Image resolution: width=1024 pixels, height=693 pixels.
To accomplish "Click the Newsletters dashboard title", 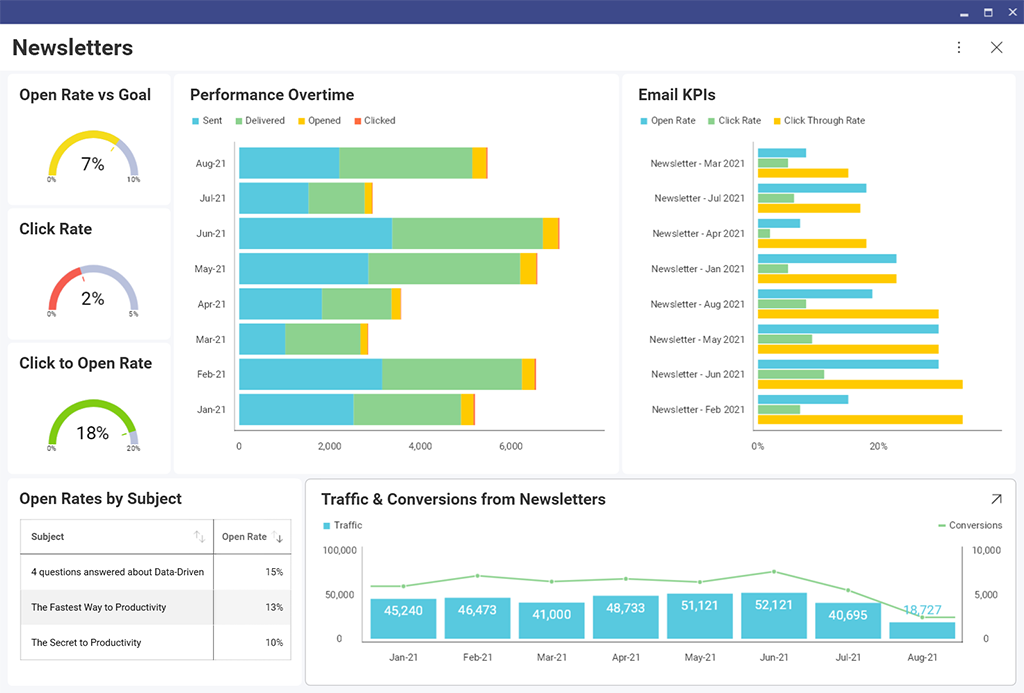I will (x=72, y=48).
